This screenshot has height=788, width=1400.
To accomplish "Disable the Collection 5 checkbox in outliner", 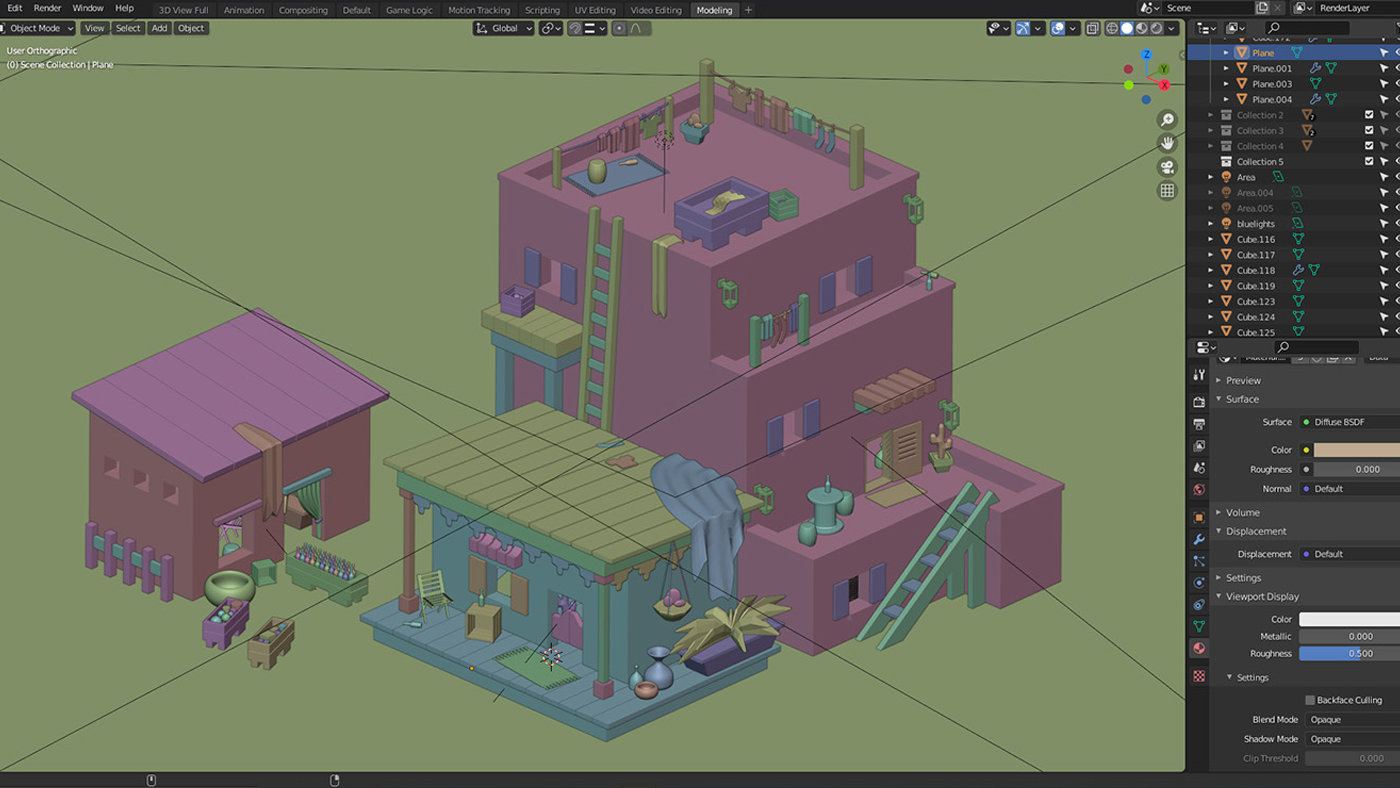I will (x=1369, y=160).
